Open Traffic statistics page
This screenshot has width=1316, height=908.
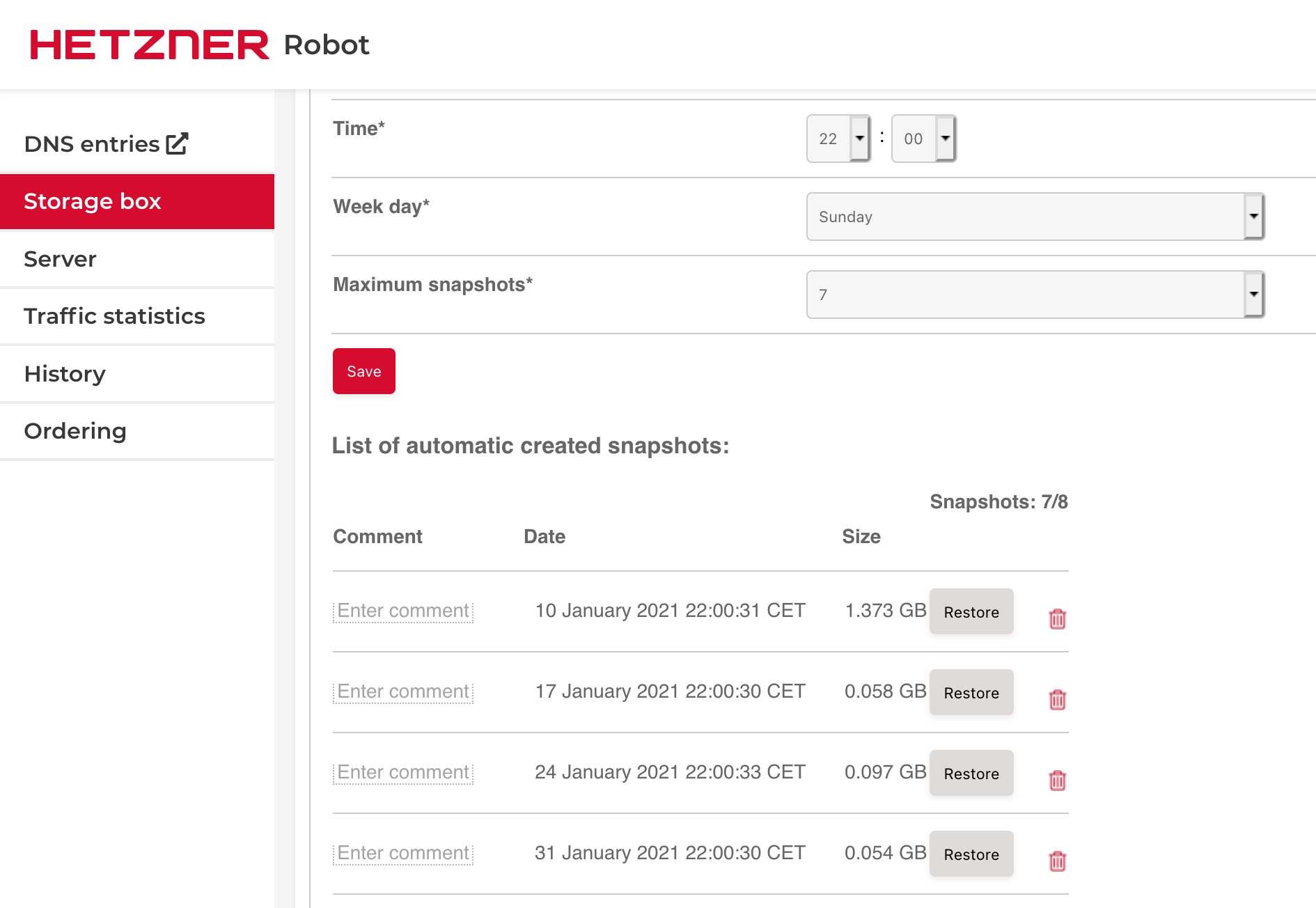tap(114, 316)
